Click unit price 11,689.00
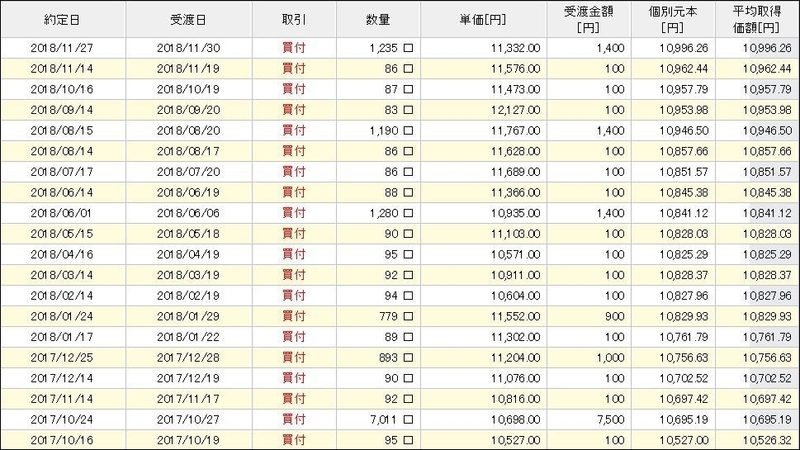This screenshot has height=450, width=800. point(515,172)
